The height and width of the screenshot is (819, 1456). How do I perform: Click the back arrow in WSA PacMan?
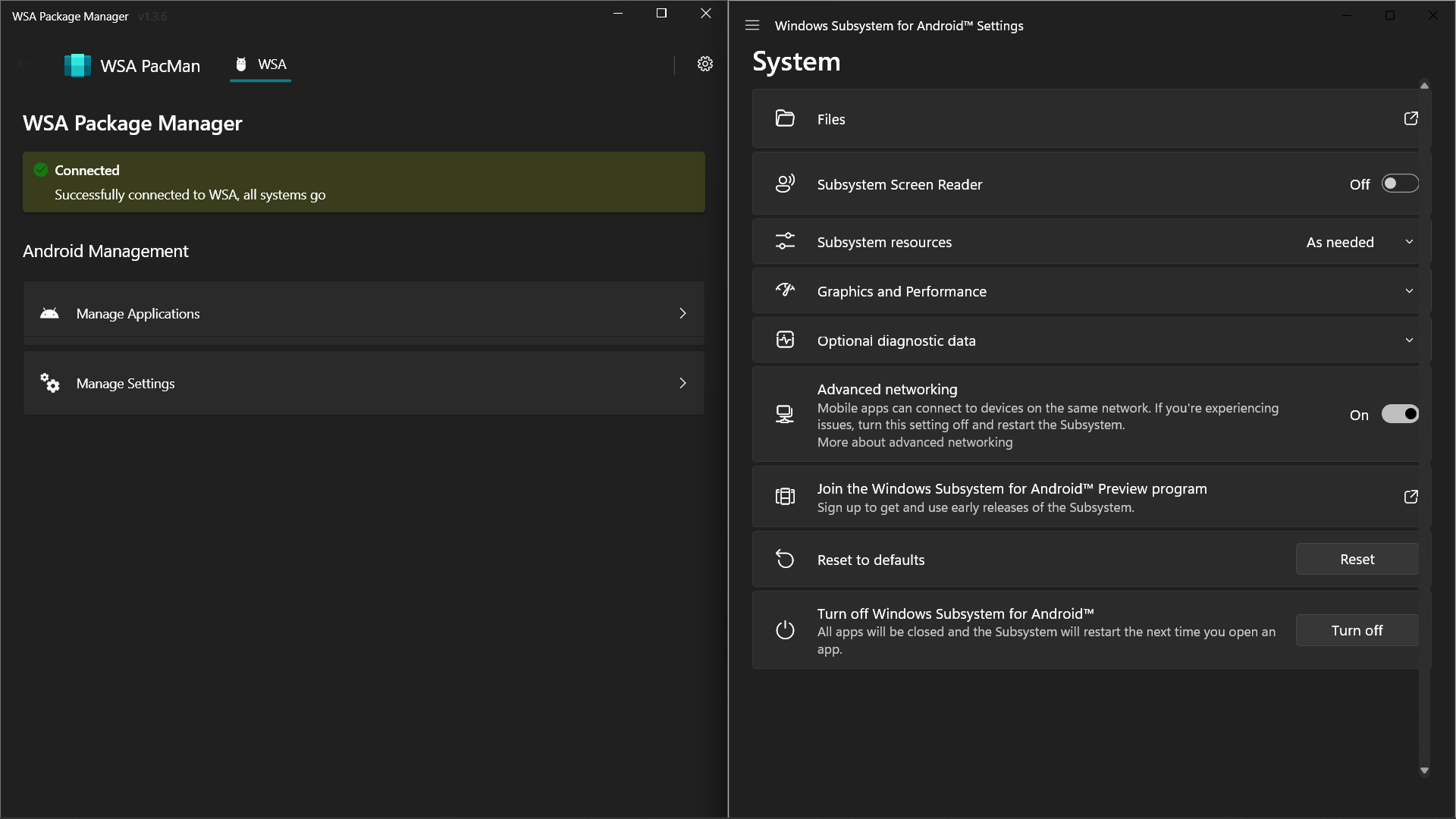(x=23, y=65)
